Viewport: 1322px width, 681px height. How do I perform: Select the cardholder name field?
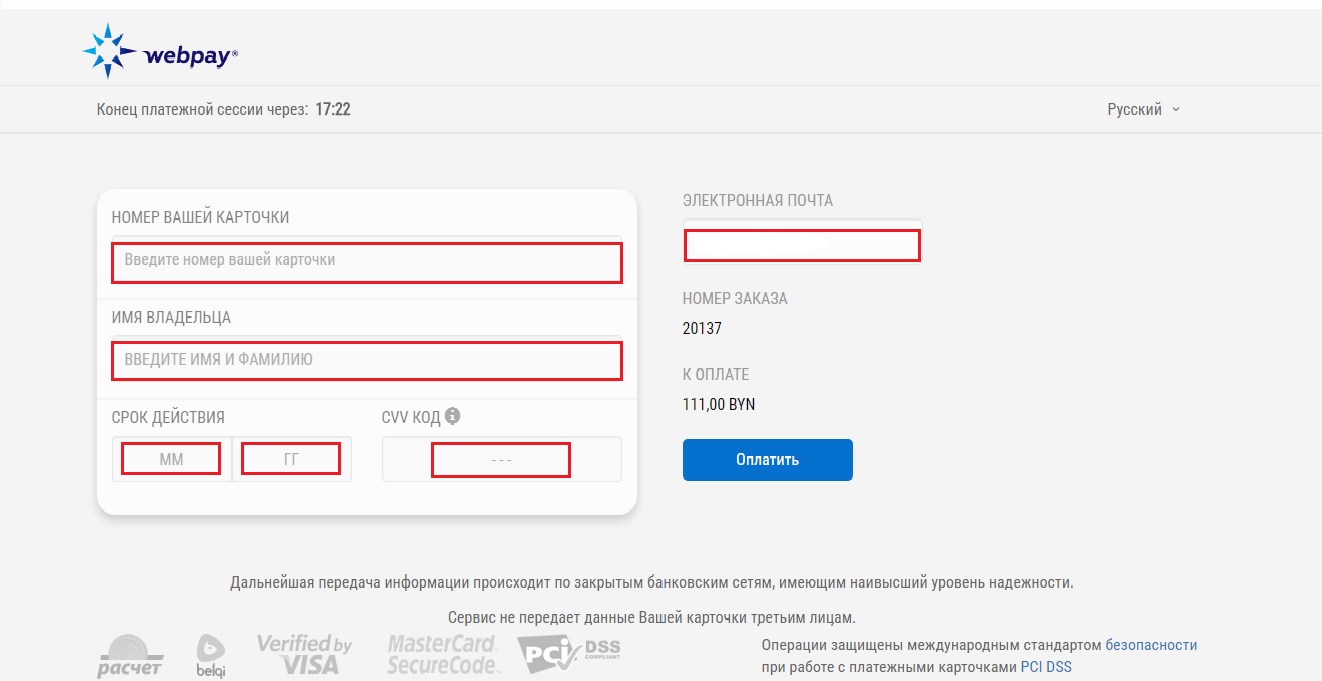coord(366,361)
